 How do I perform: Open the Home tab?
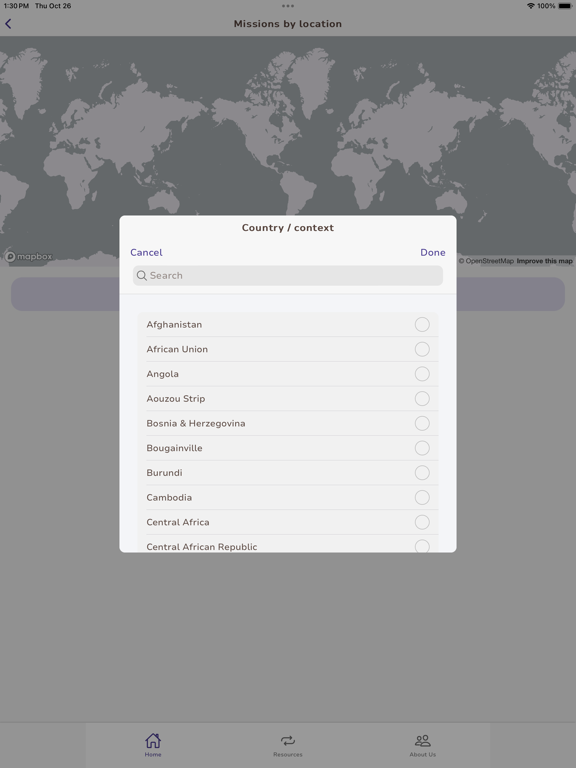pos(153,745)
